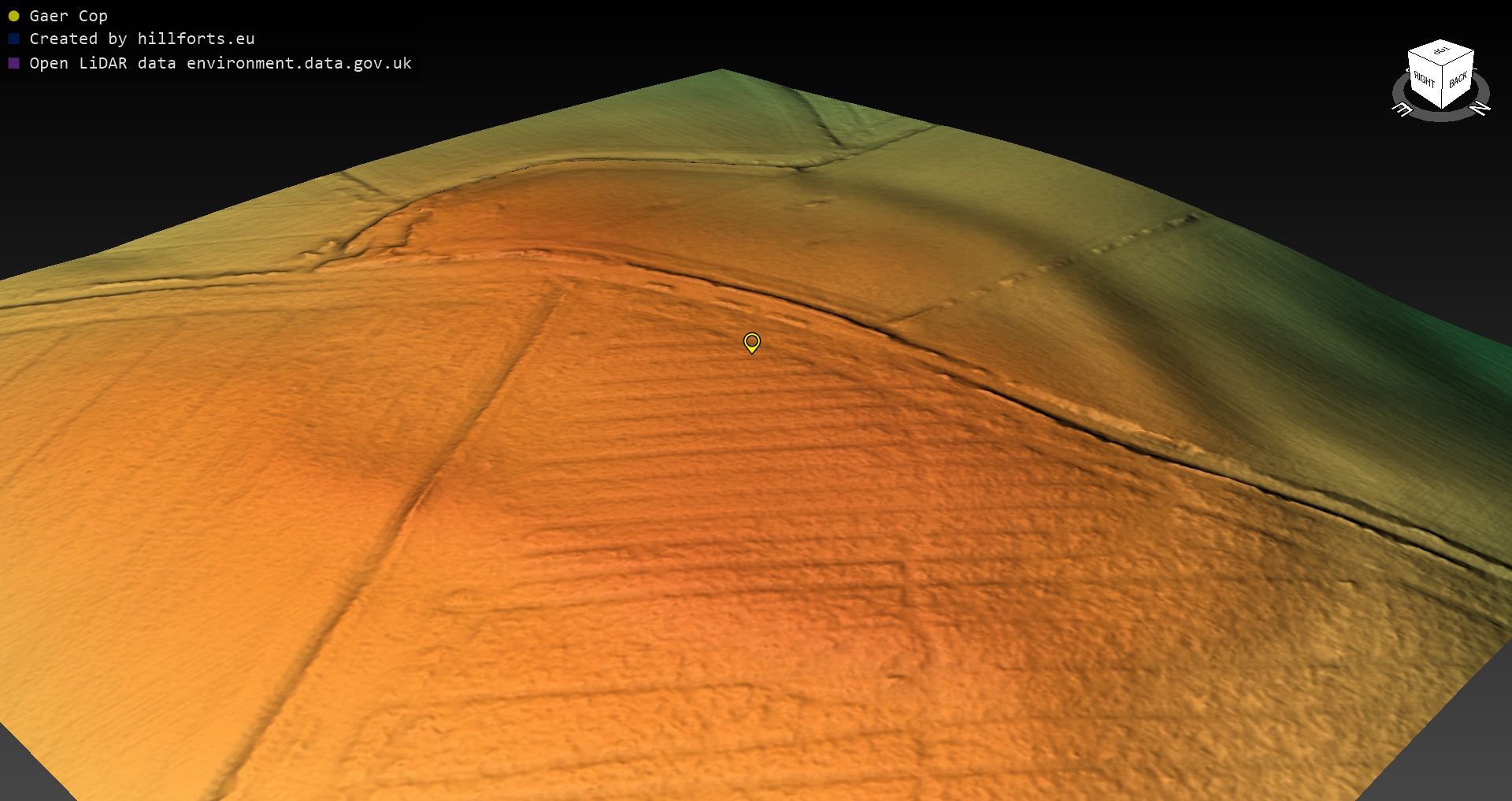Click the E compass letter below the cube
Screen dimensions: 1512x801
click(x=1403, y=110)
